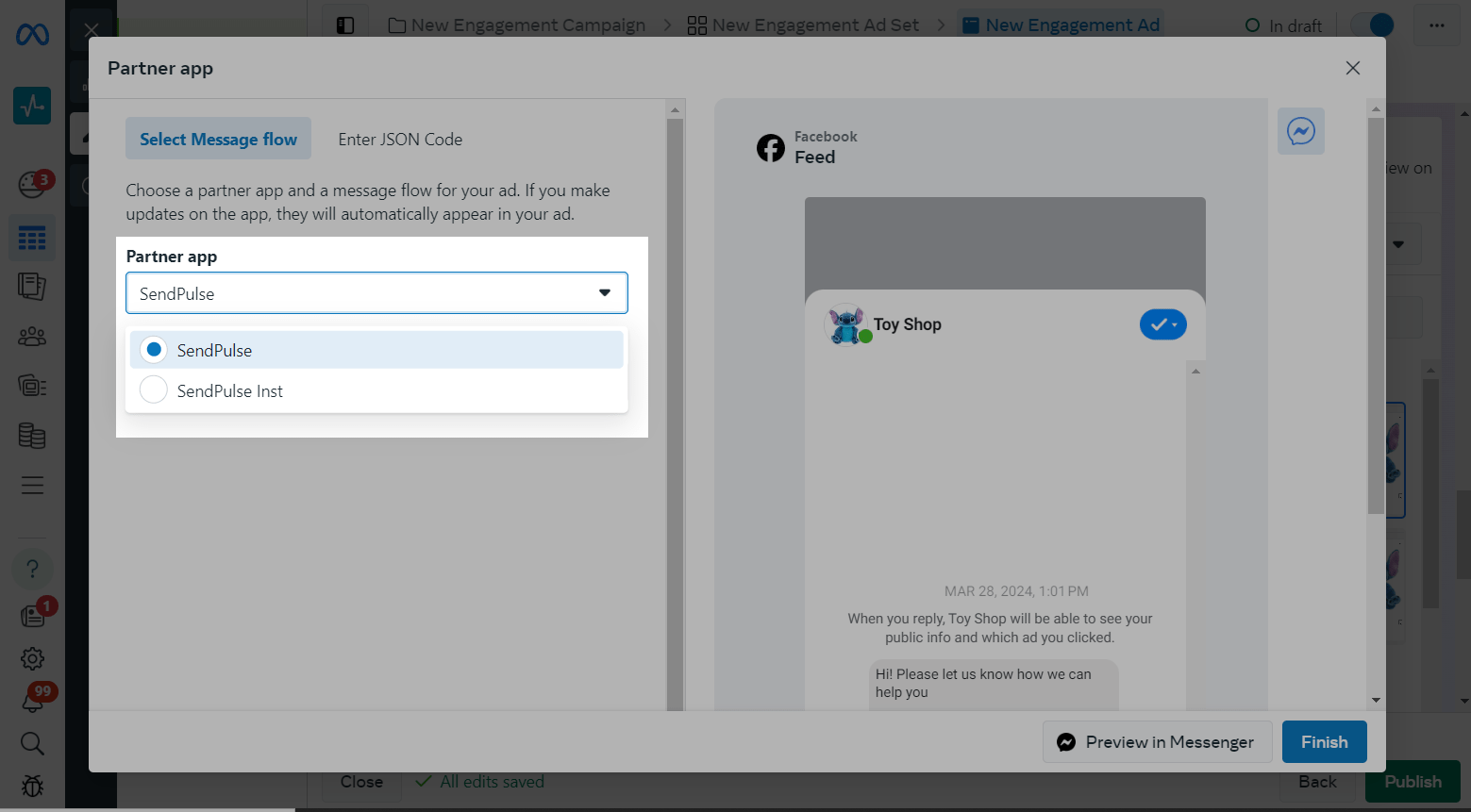1471x812 pixels.
Task: Switch to Enter JSON Code tab
Action: 400,140
